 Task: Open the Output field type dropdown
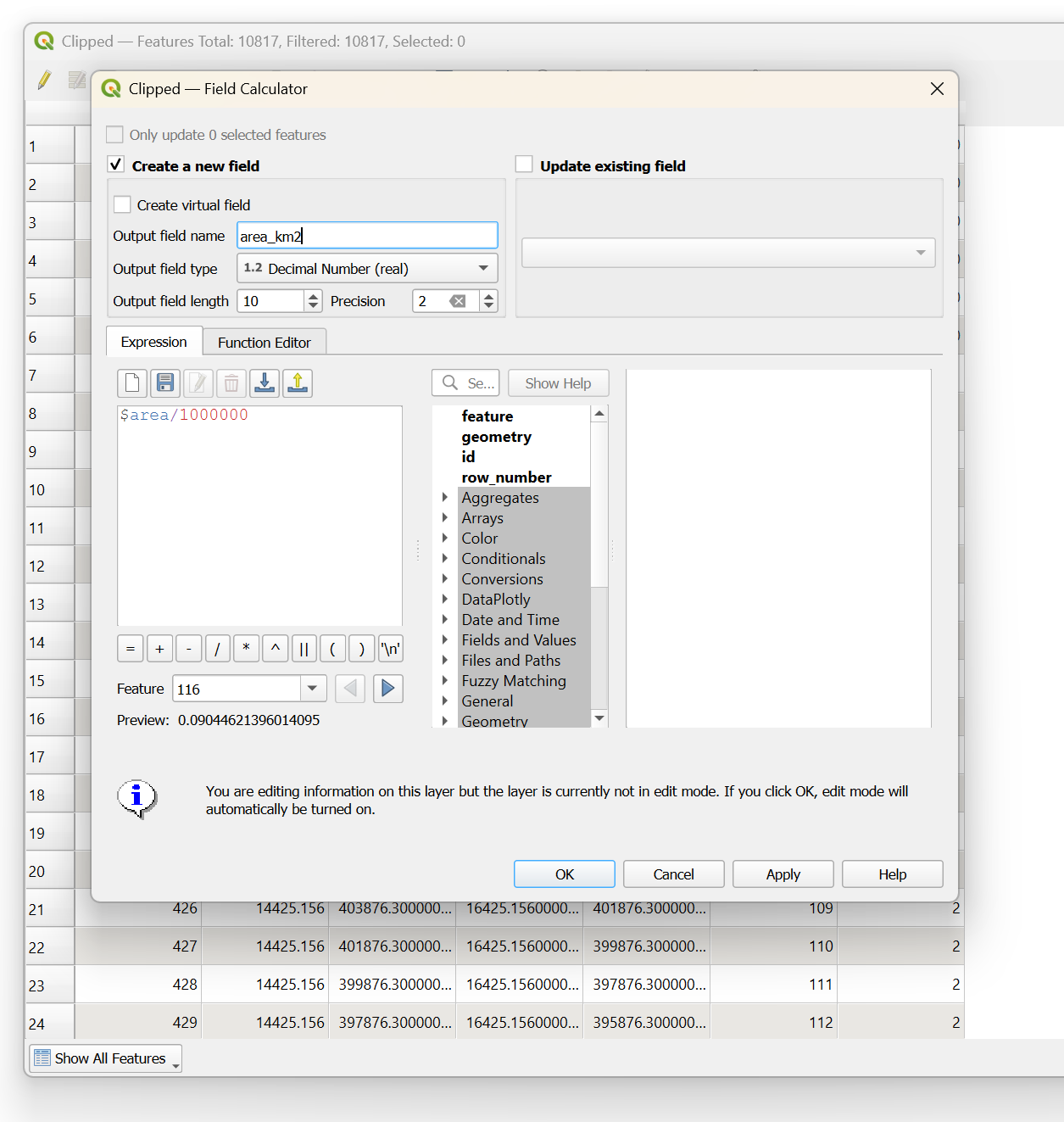pos(366,269)
